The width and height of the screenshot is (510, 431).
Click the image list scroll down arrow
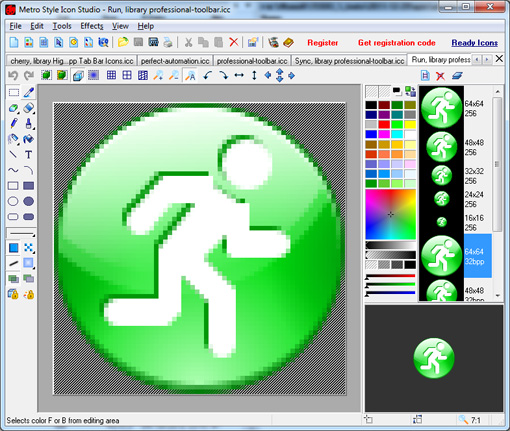[497, 296]
